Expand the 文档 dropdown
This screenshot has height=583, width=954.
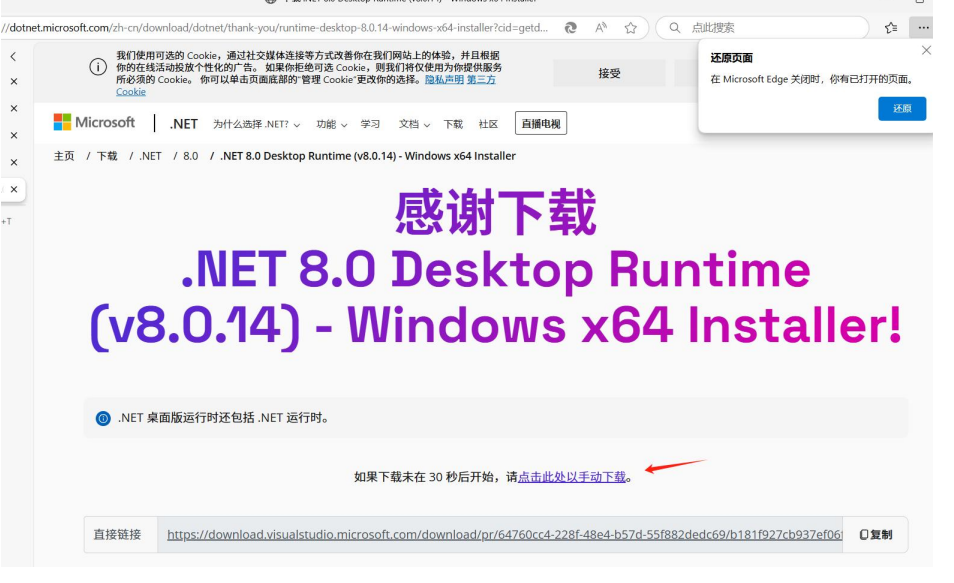pos(414,124)
